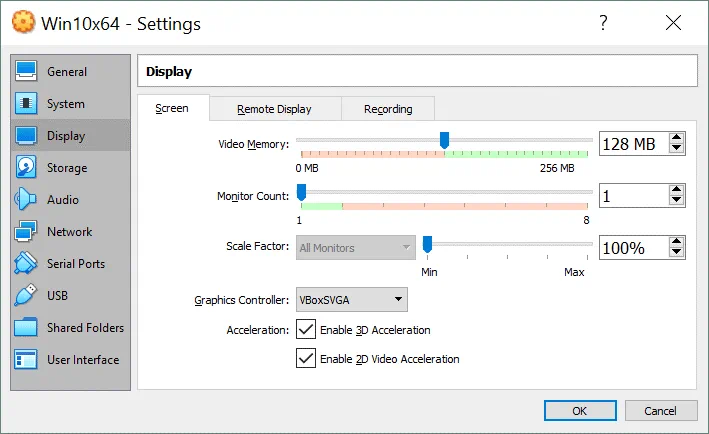Disable the Enable 3D Acceleration checkbox
This screenshot has width=709, height=434.
[306, 330]
